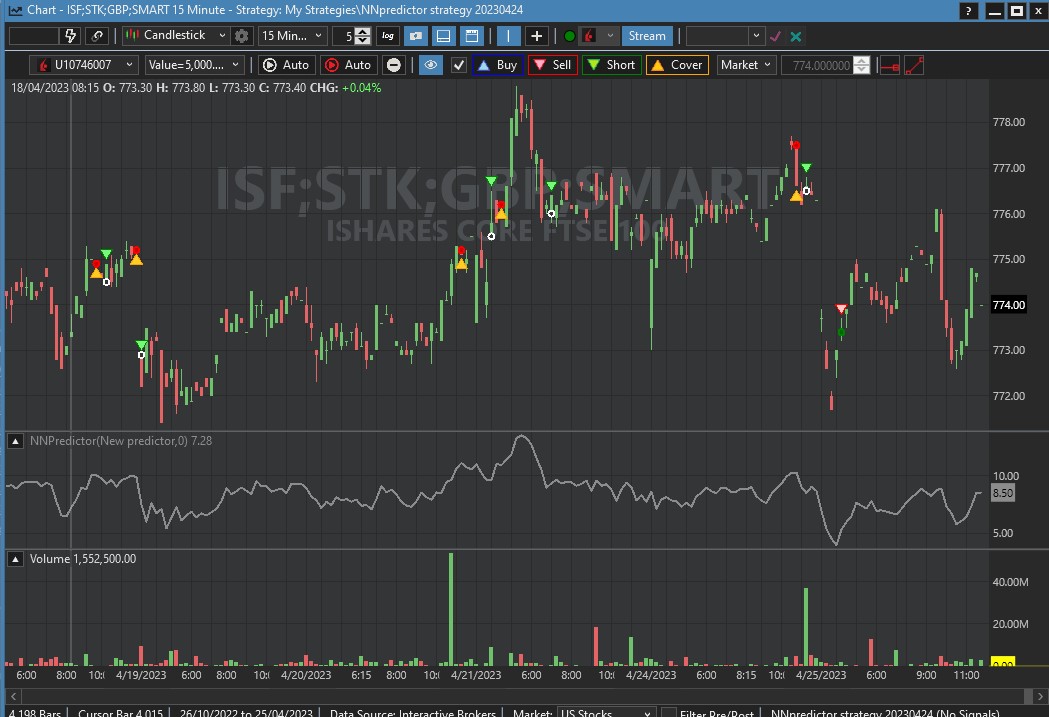Toggle the checkbox next to Buy

click(x=459, y=65)
